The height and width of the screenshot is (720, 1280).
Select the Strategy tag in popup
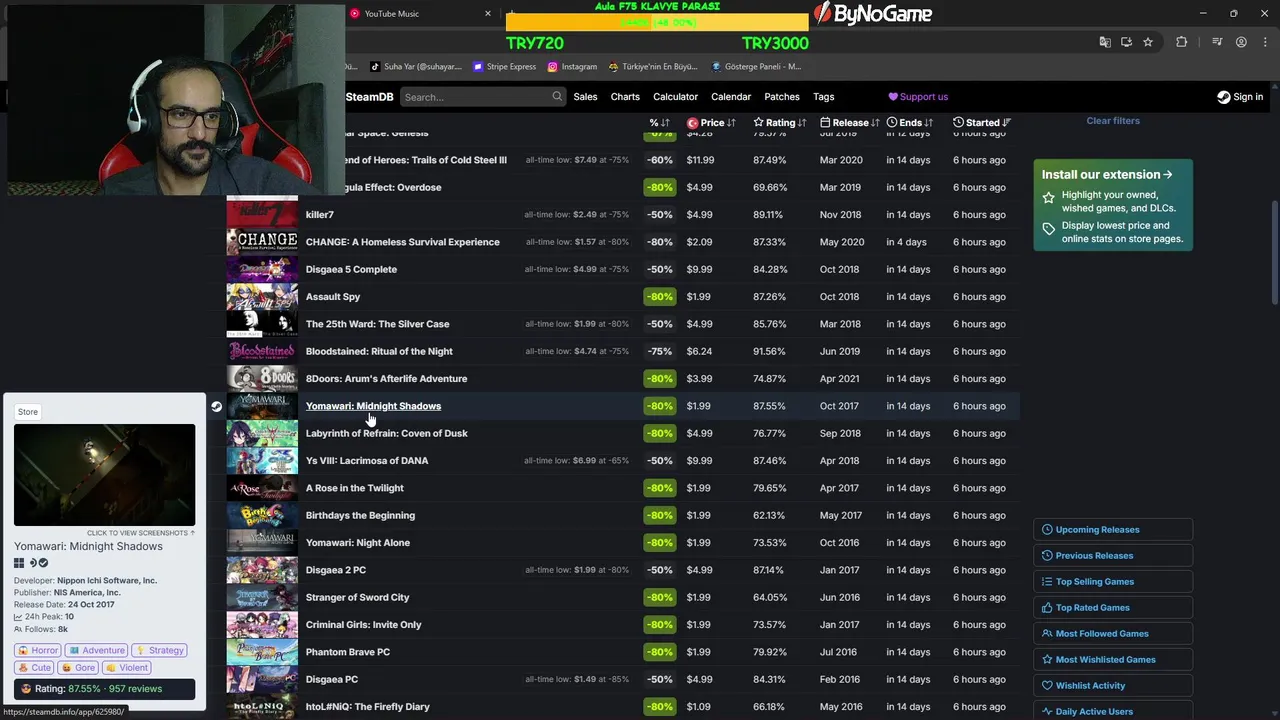160,650
